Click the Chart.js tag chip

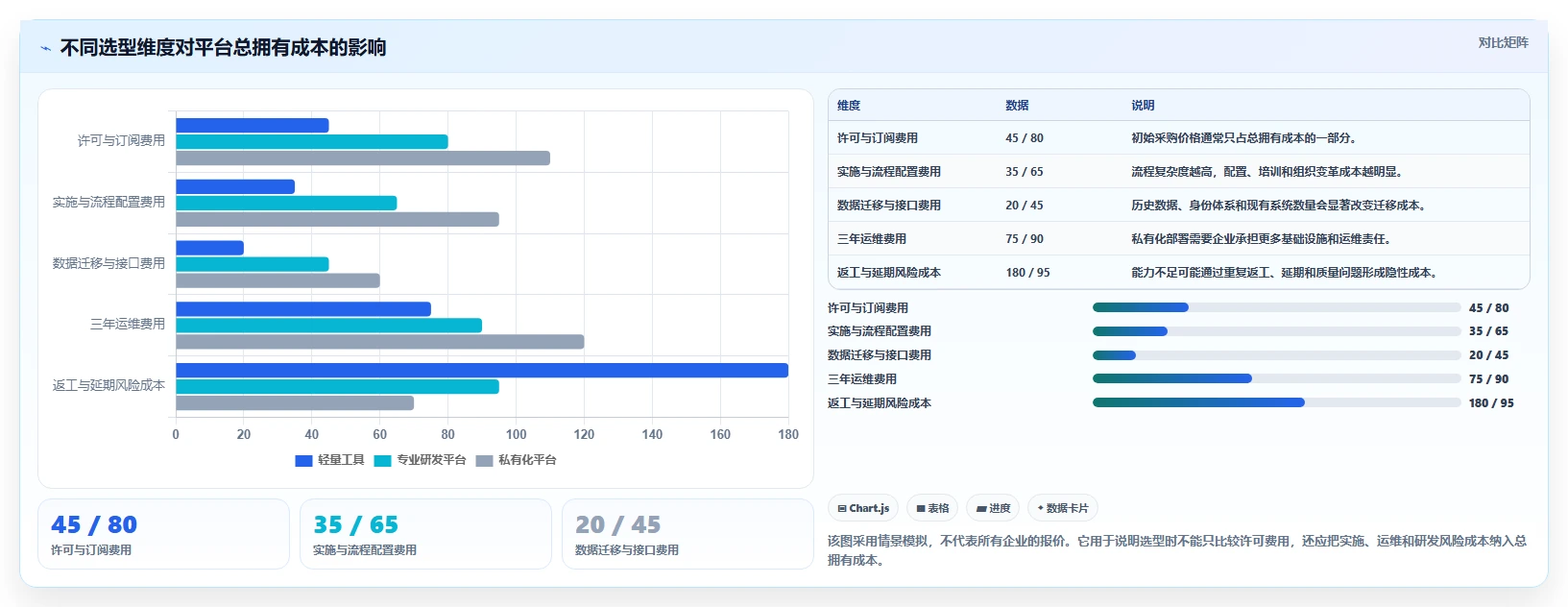pos(863,508)
